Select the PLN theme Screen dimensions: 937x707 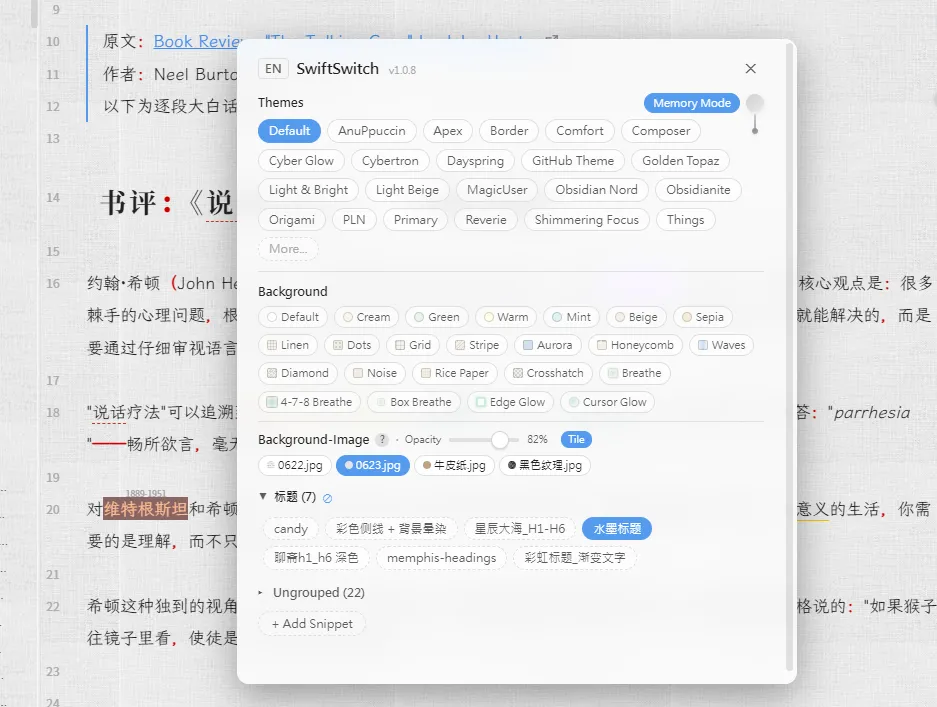click(x=354, y=220)
